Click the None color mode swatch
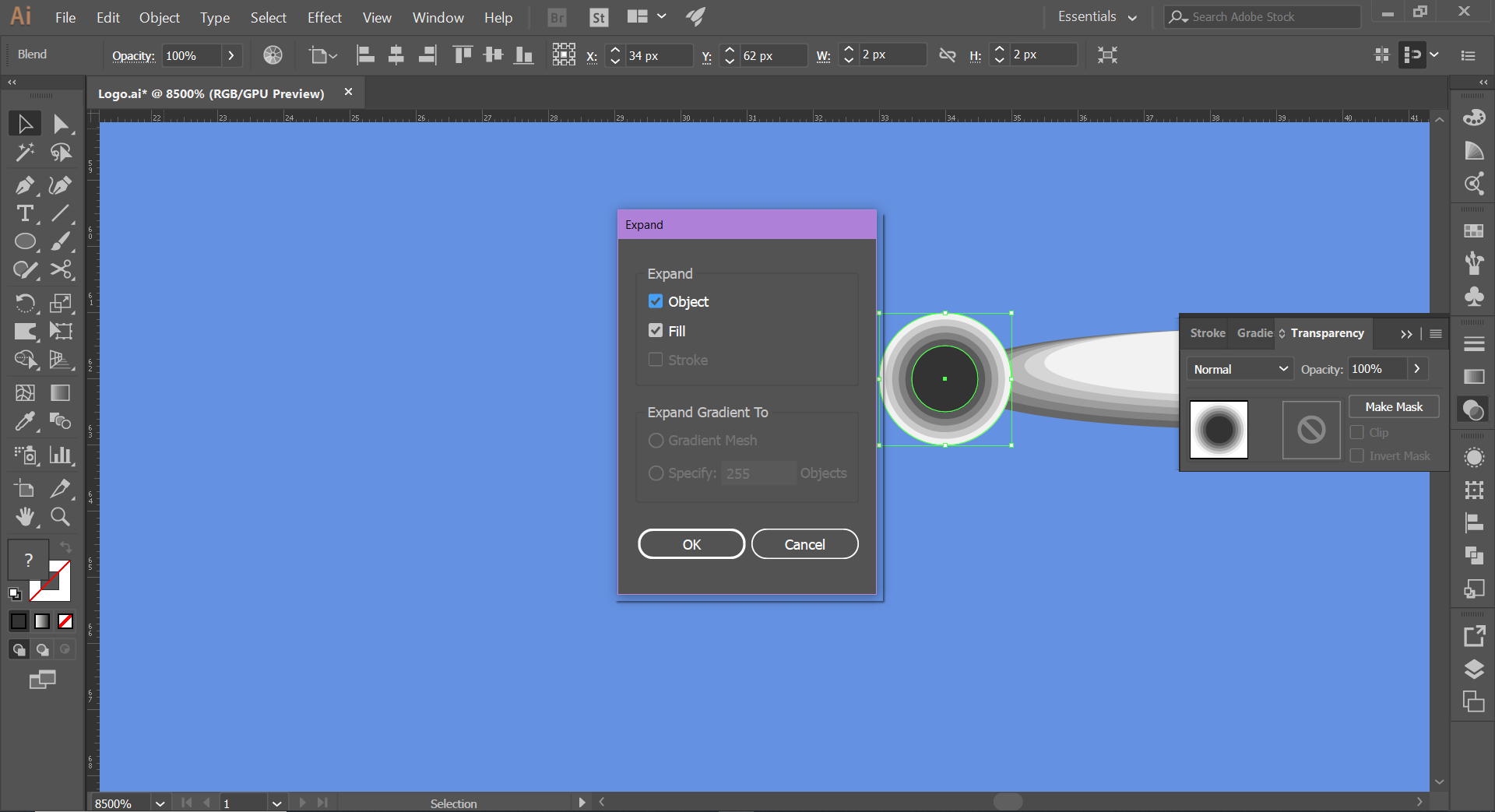Viewport: 1495px width, 812px height. 65,621
